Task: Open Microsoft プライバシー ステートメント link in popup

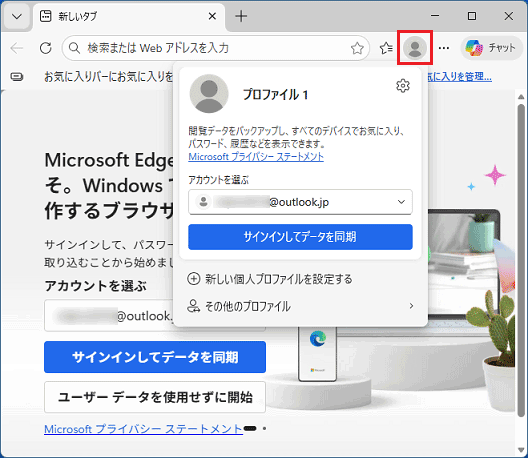Action: tap(256, 157)
